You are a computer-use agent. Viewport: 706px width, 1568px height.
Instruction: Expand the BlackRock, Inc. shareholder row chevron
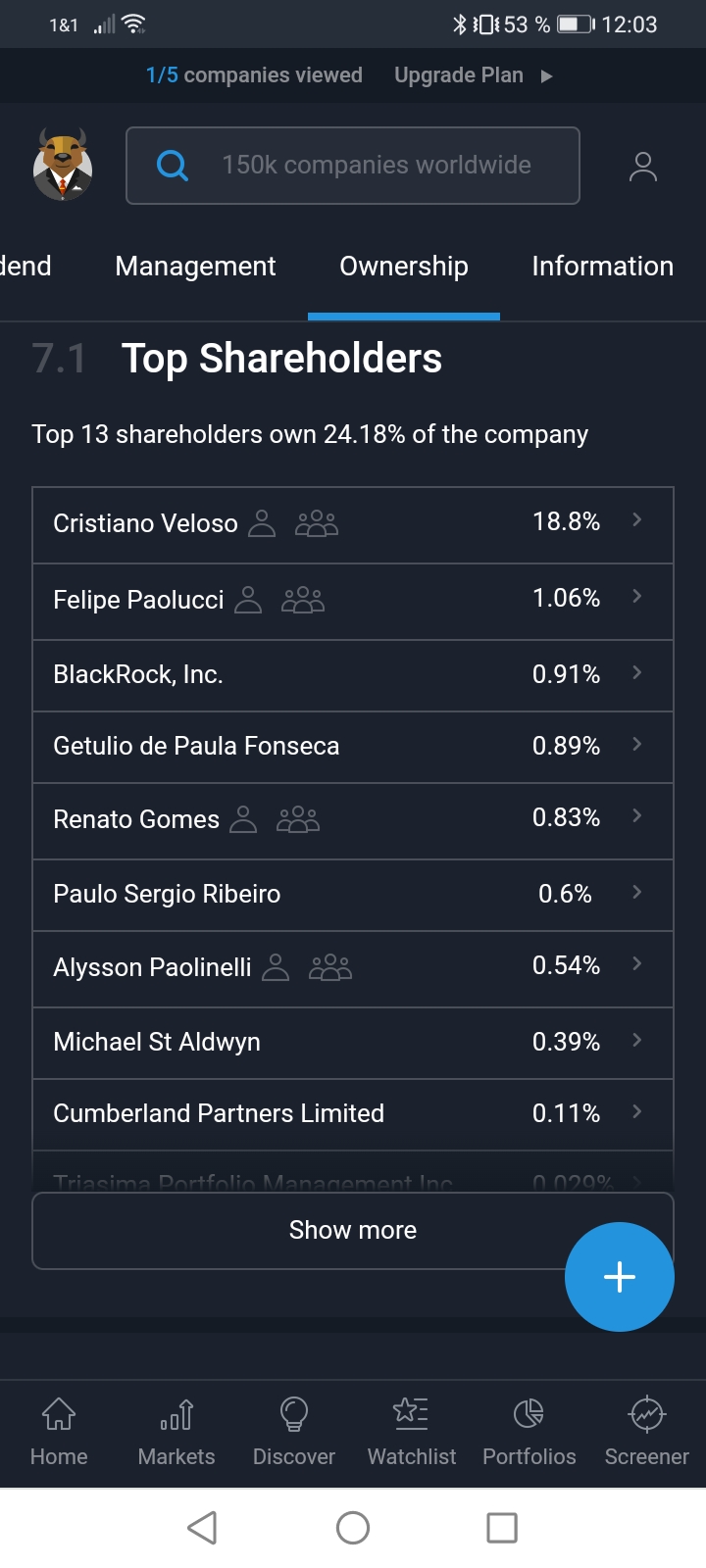click(x=637, y=673)
